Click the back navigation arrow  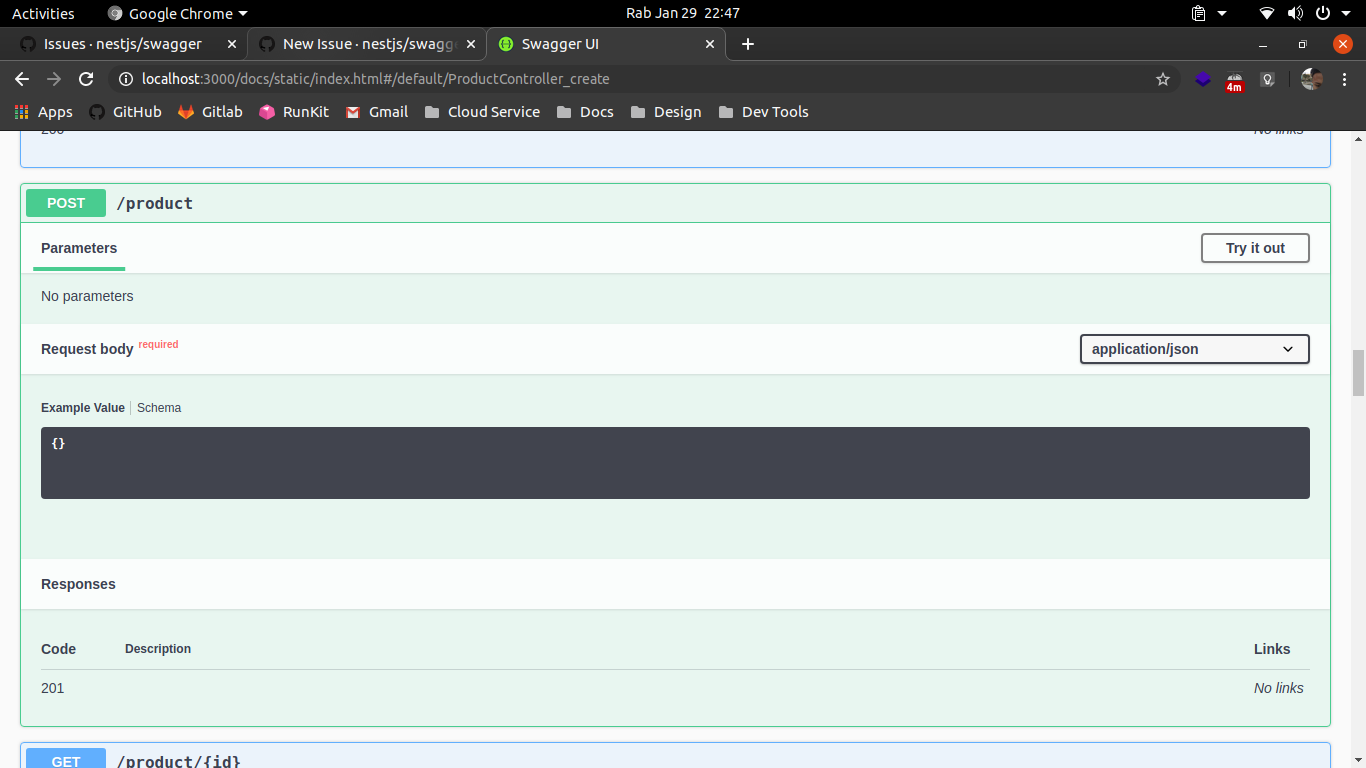tap(21, 78)
